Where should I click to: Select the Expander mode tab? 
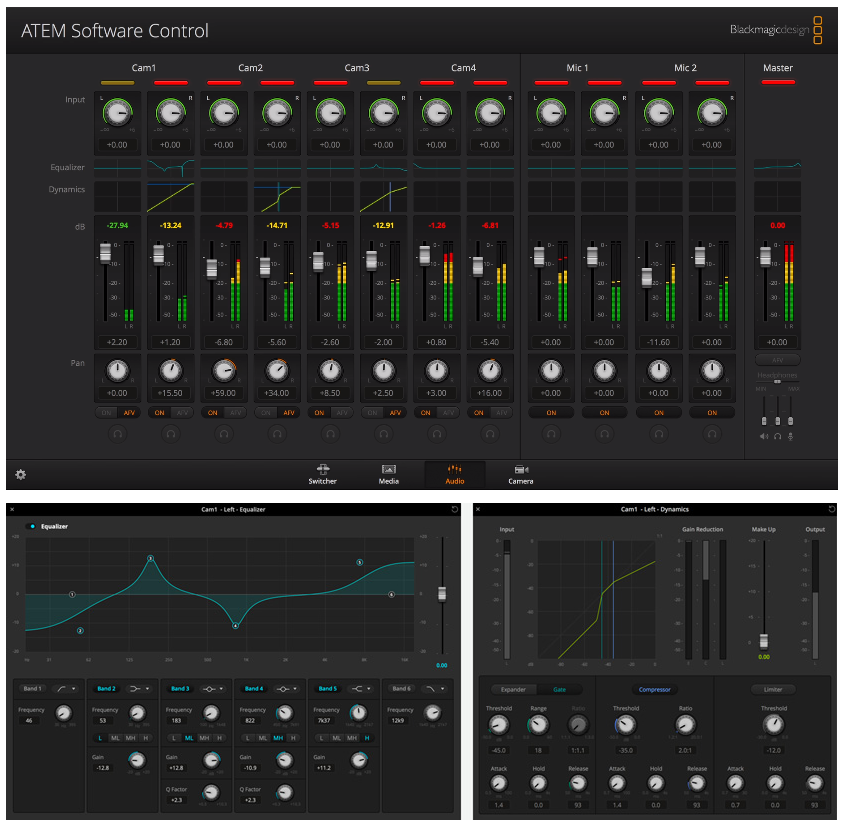[x=514, y=689]
